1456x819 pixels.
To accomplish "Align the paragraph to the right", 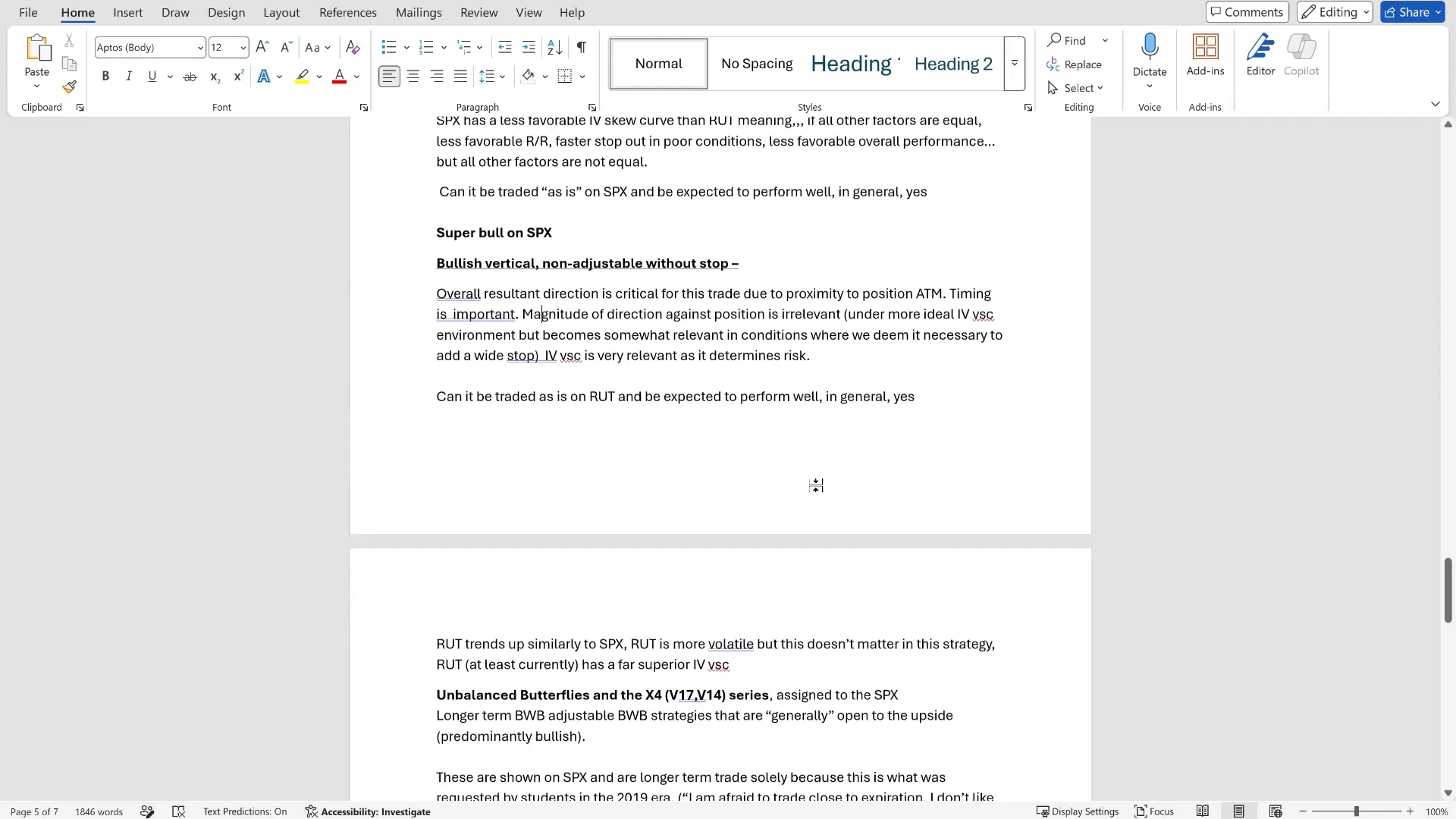I will click(437, 77).
